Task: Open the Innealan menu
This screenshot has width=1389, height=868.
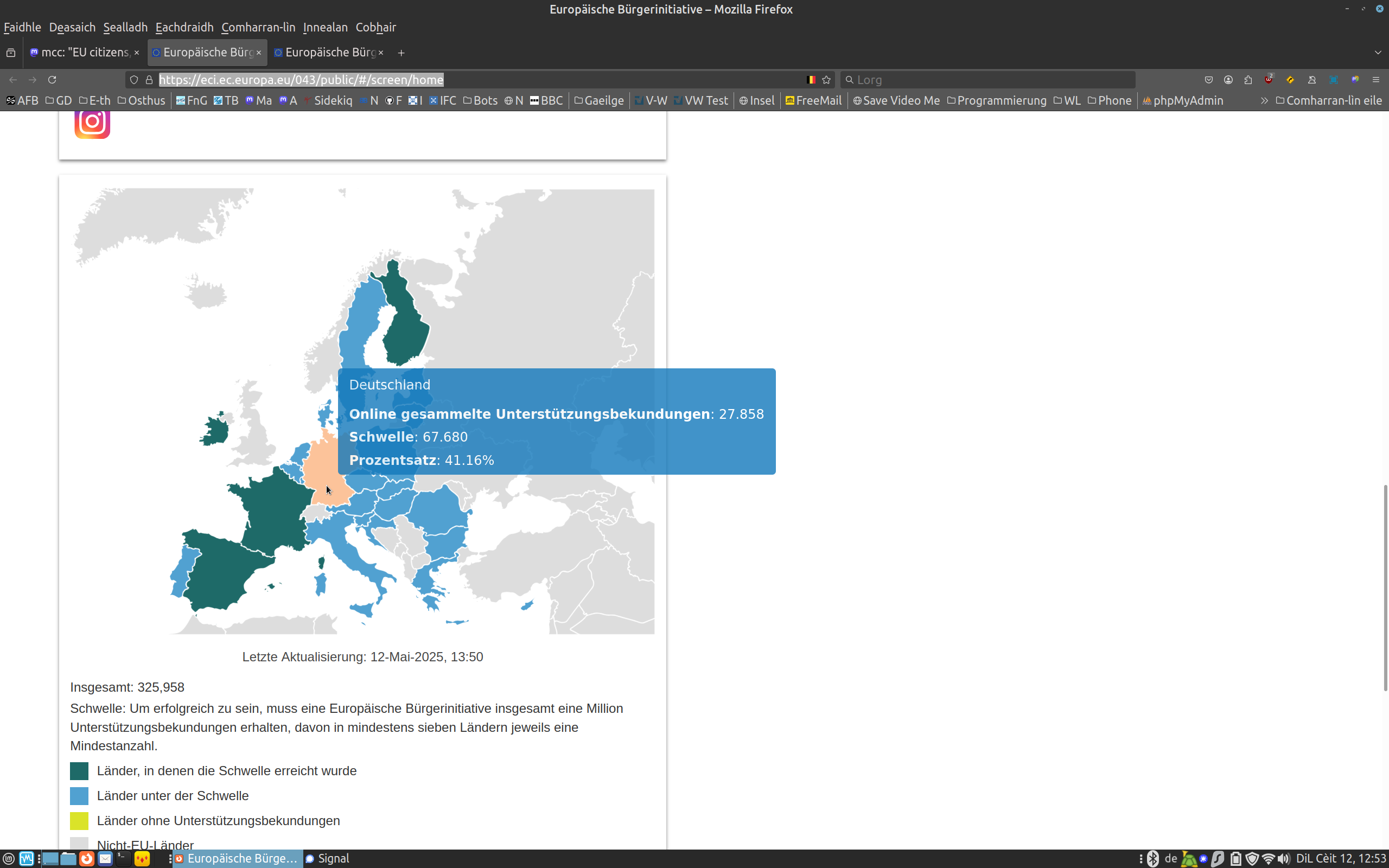Action: tap(326, 27)
